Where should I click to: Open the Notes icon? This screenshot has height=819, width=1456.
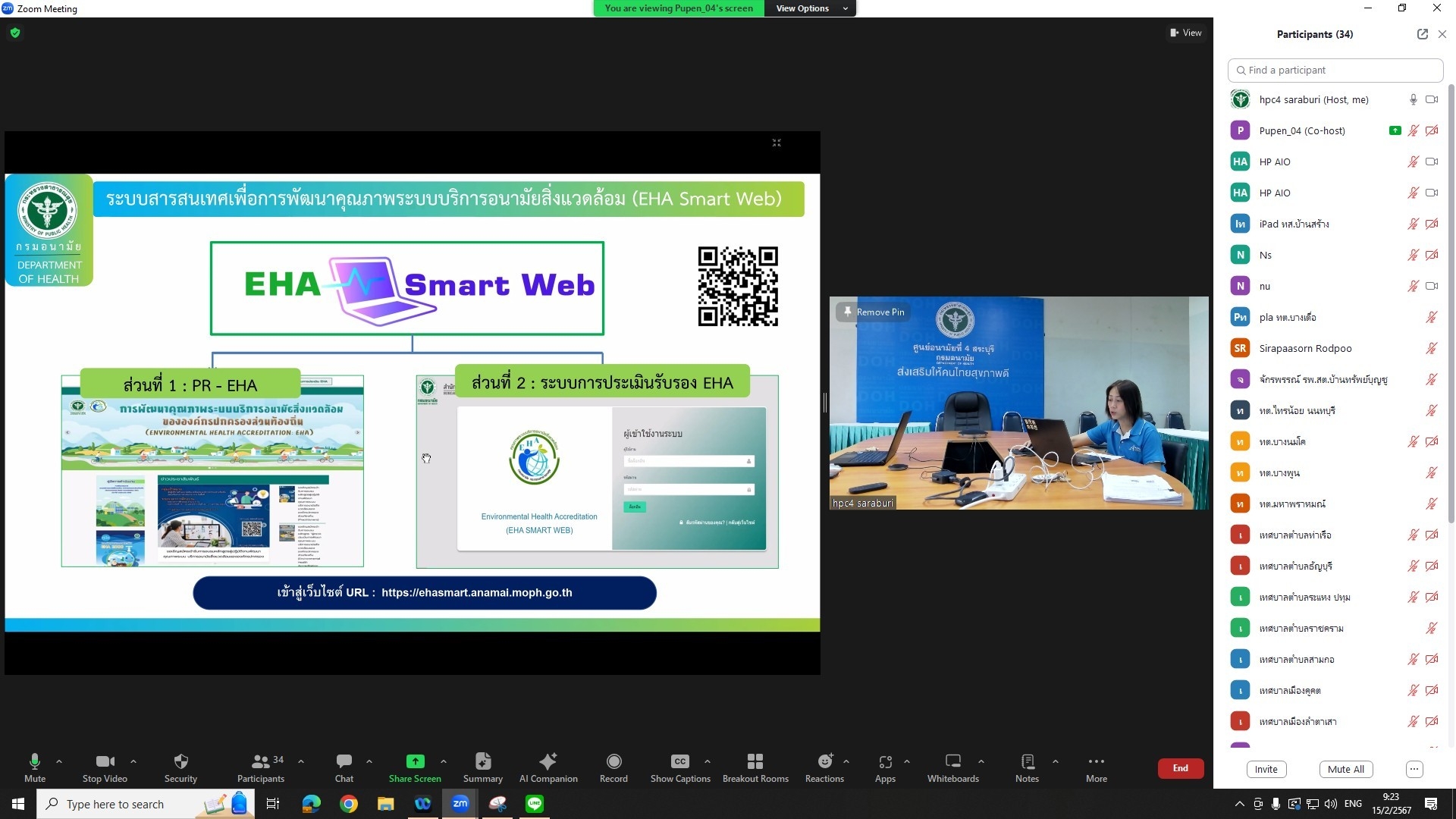1027,761
